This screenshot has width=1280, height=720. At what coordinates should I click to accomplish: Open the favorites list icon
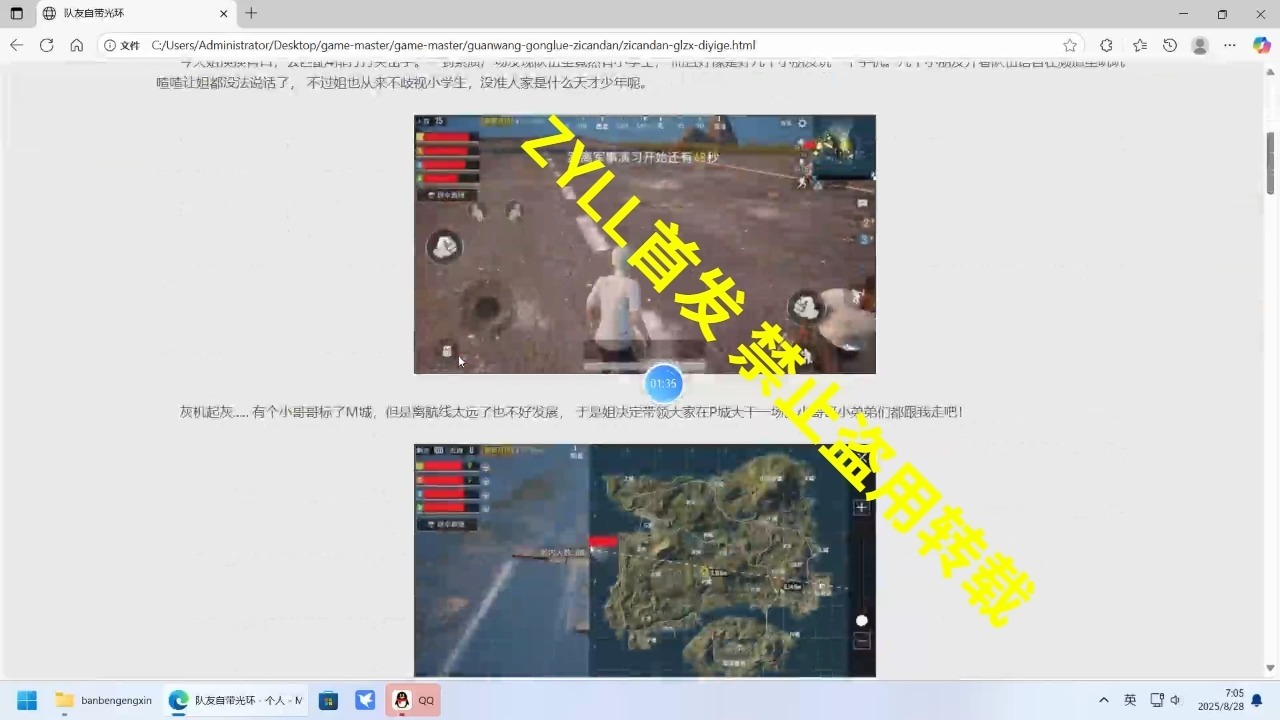tap(1140, 45)
